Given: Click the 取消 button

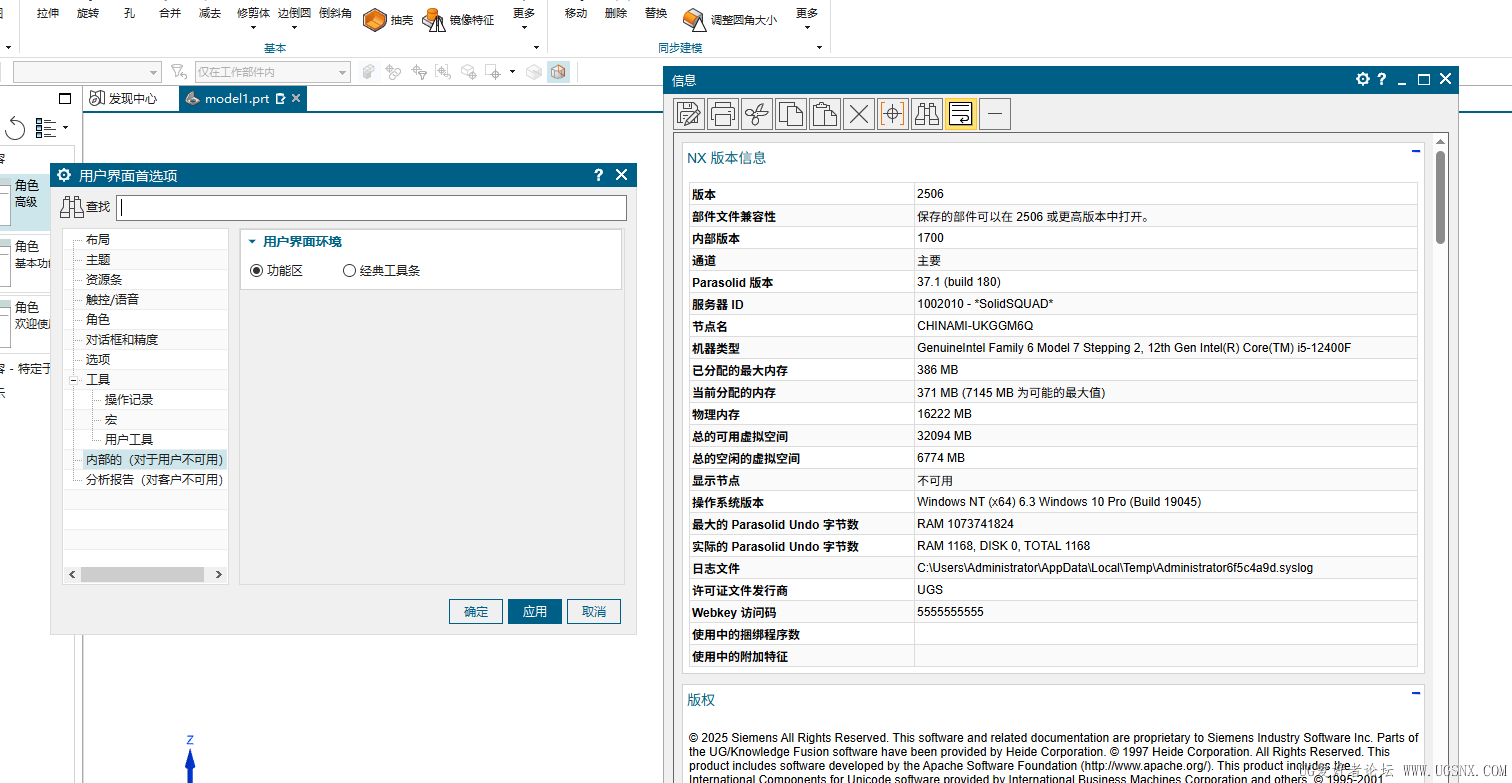Looking at the screenshot, I should coord(594,611).
